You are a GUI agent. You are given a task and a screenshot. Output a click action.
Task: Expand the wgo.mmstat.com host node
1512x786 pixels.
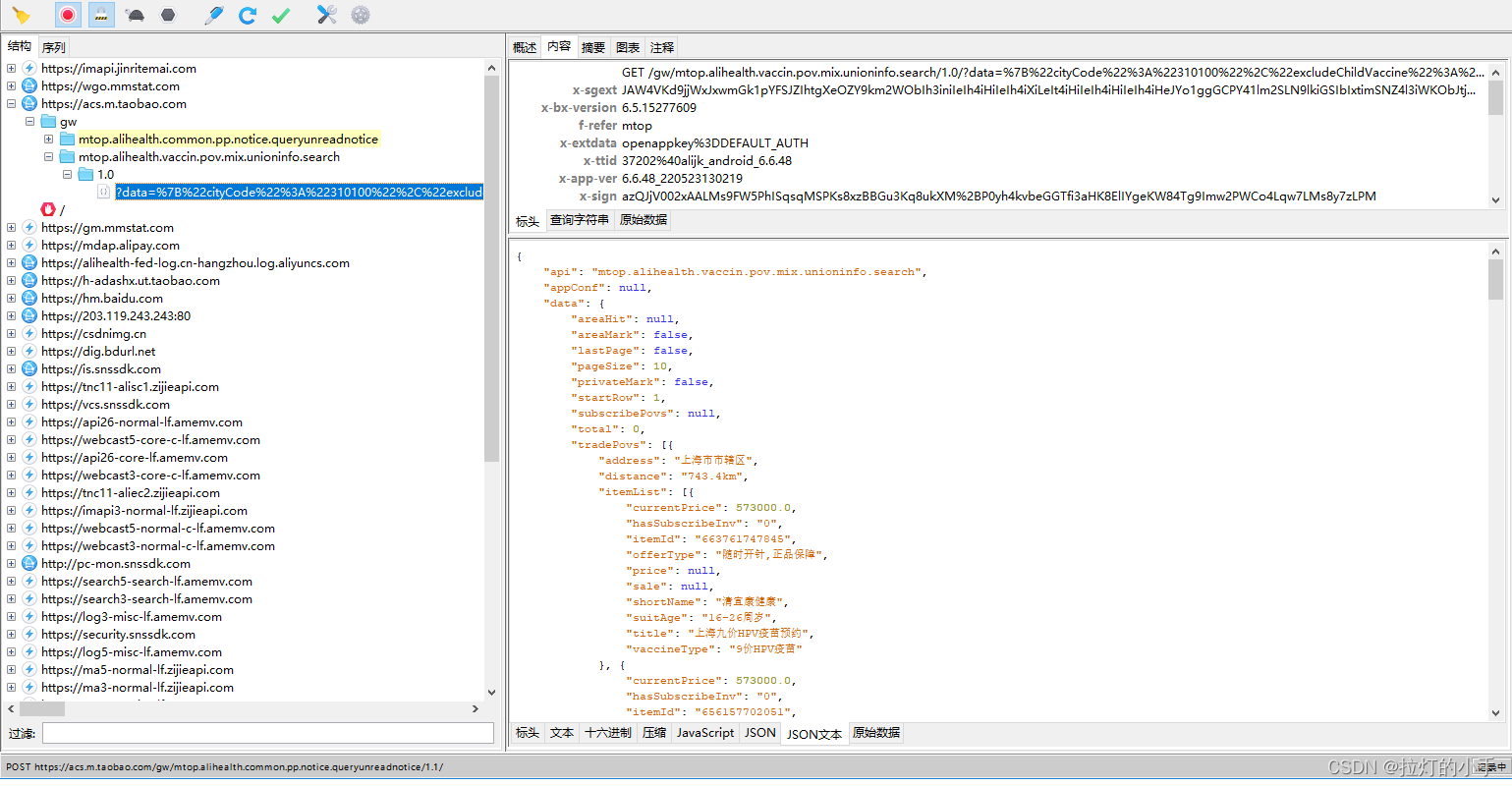11,86
